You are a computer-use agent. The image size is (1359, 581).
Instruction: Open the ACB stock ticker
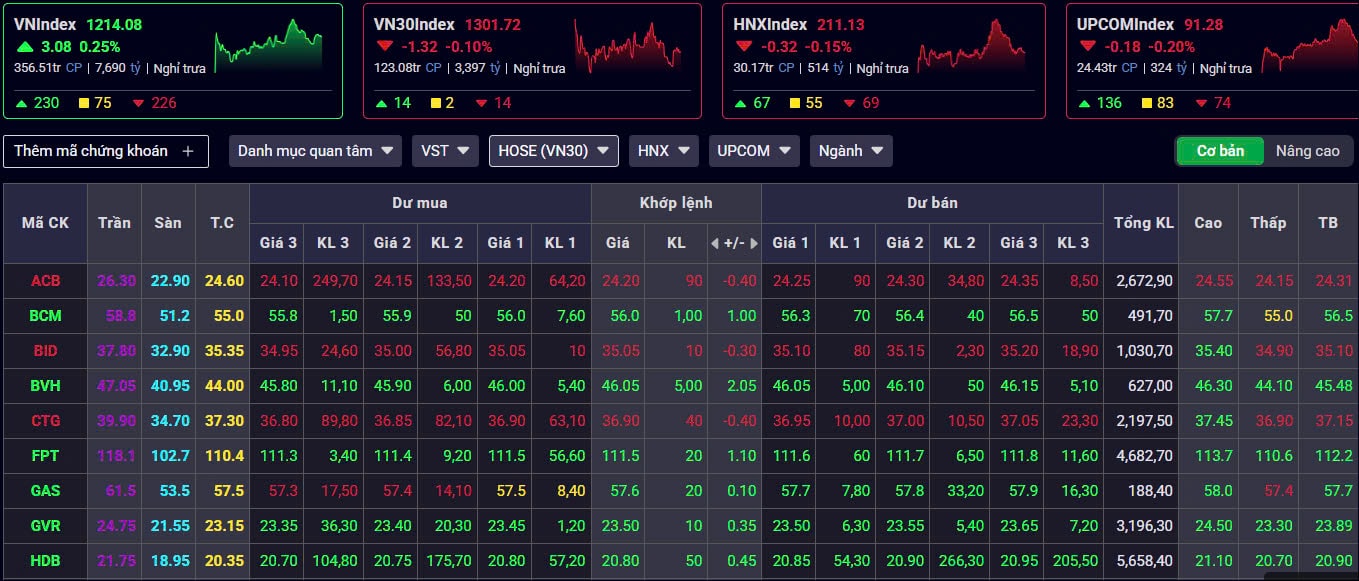click(x=45, y=281)
